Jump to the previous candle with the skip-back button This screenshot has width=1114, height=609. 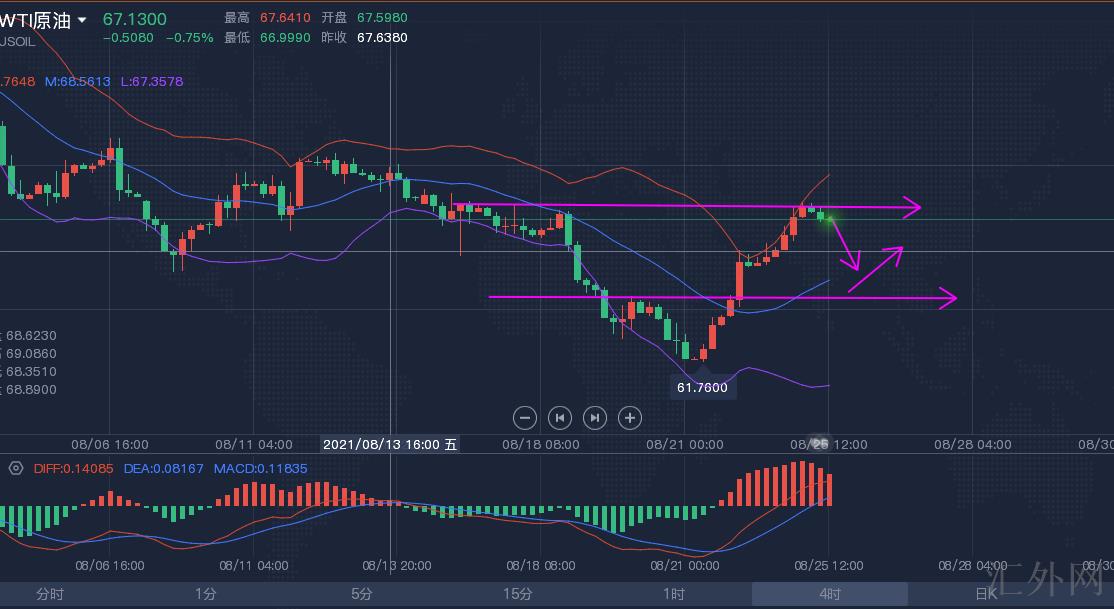560,417
